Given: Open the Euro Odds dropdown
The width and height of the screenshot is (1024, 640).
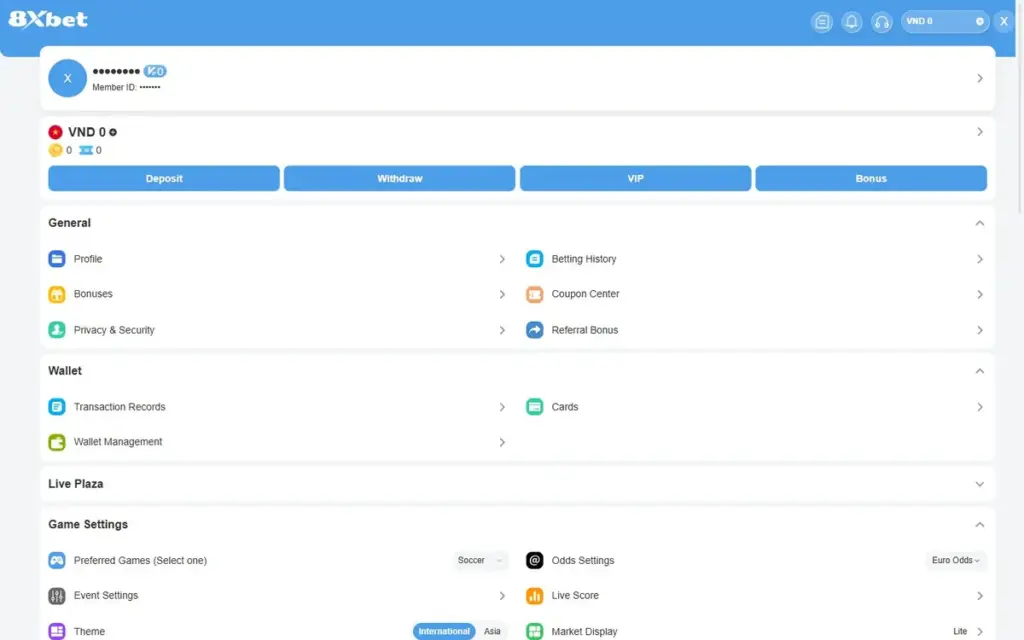Looking at the screenshot, I should click(955, 560).
